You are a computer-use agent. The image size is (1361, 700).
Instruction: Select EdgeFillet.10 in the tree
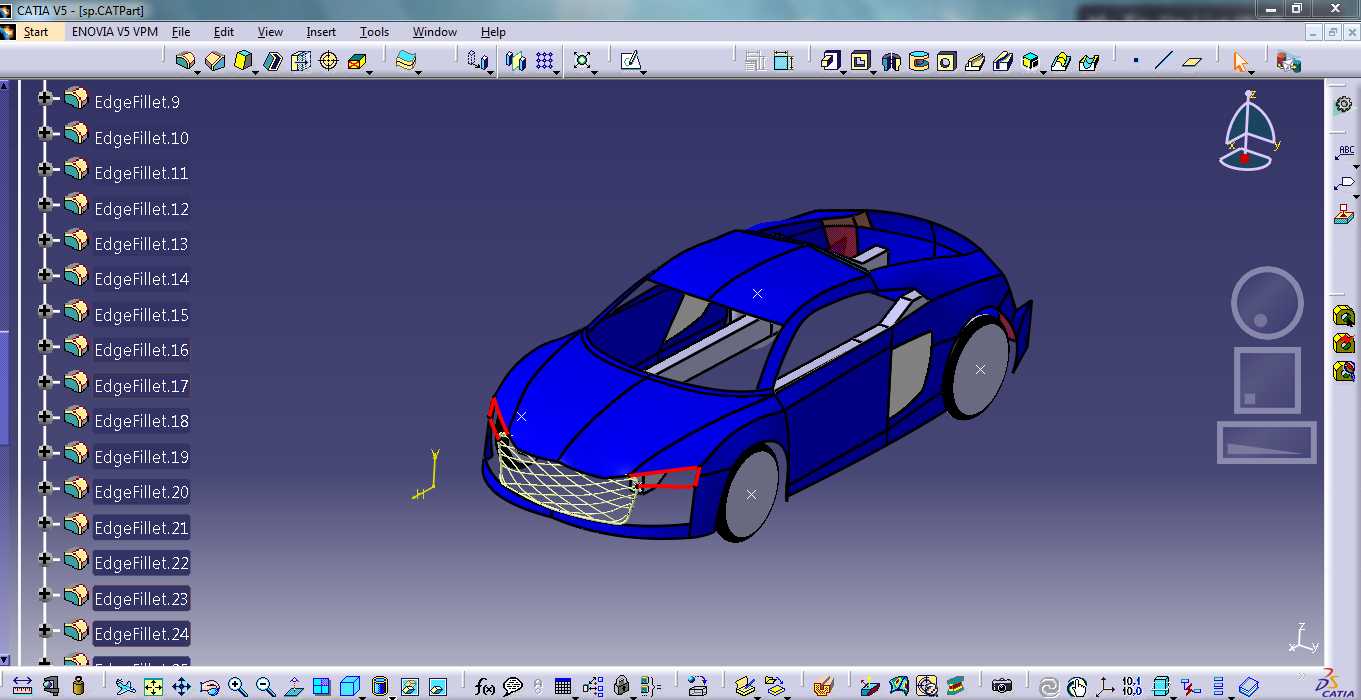(141, 138)
